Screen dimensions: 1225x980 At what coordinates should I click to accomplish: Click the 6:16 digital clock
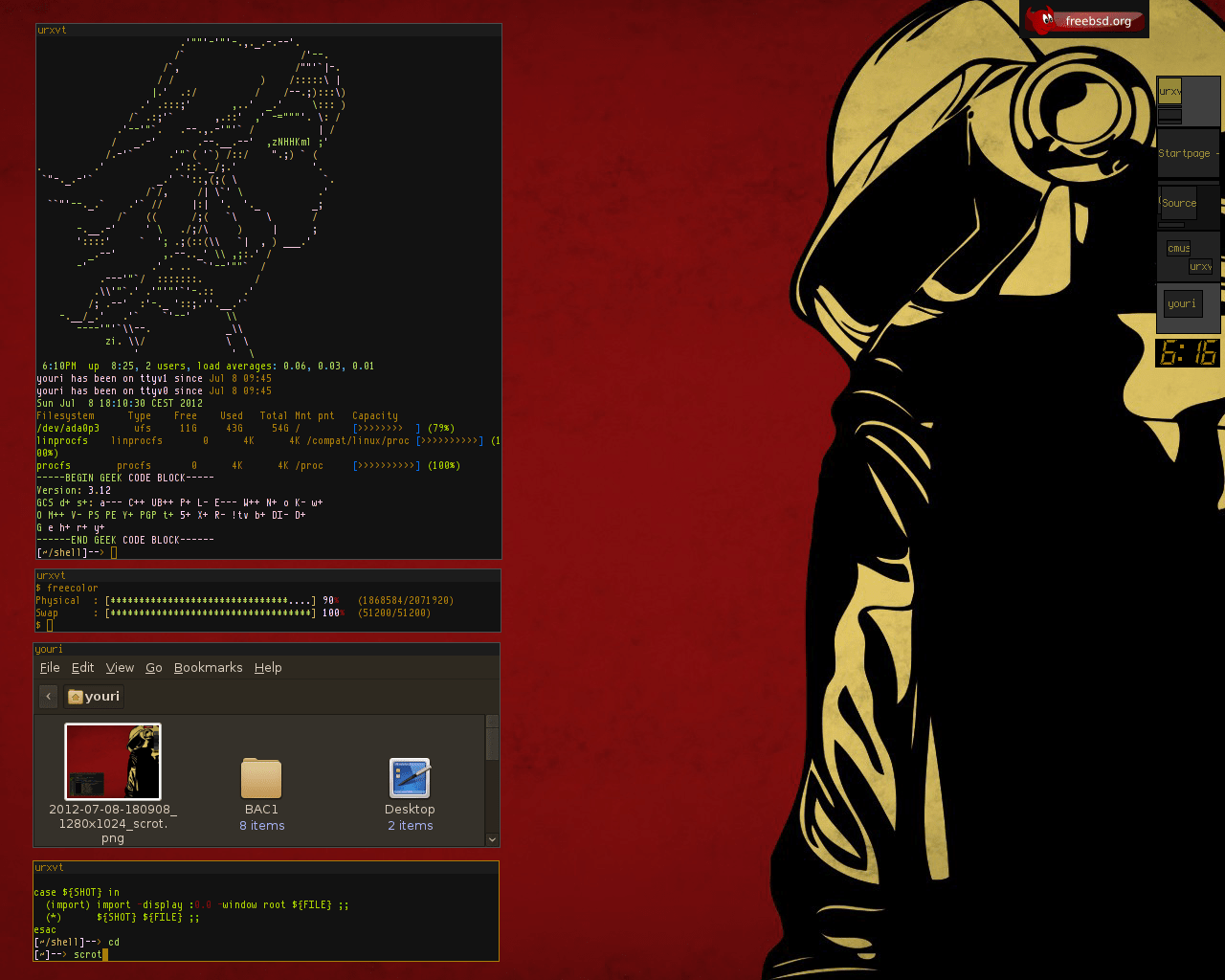tap(1188, 352)
